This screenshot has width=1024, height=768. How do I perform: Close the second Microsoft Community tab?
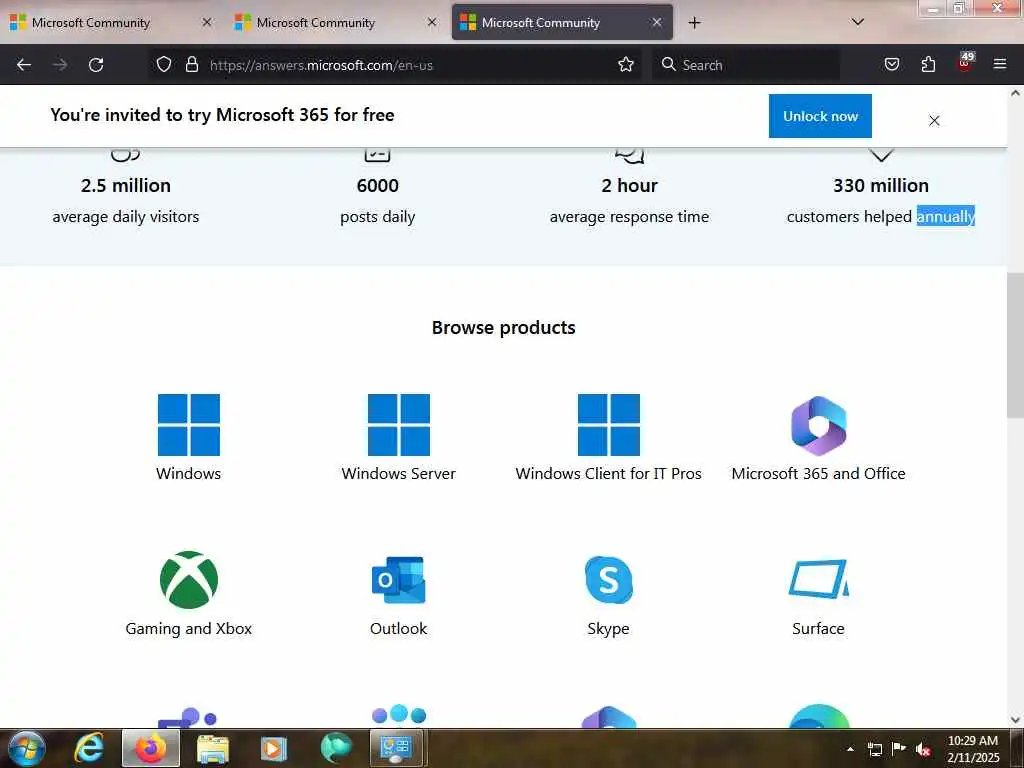pyautogui.click(x=432, y=22)
